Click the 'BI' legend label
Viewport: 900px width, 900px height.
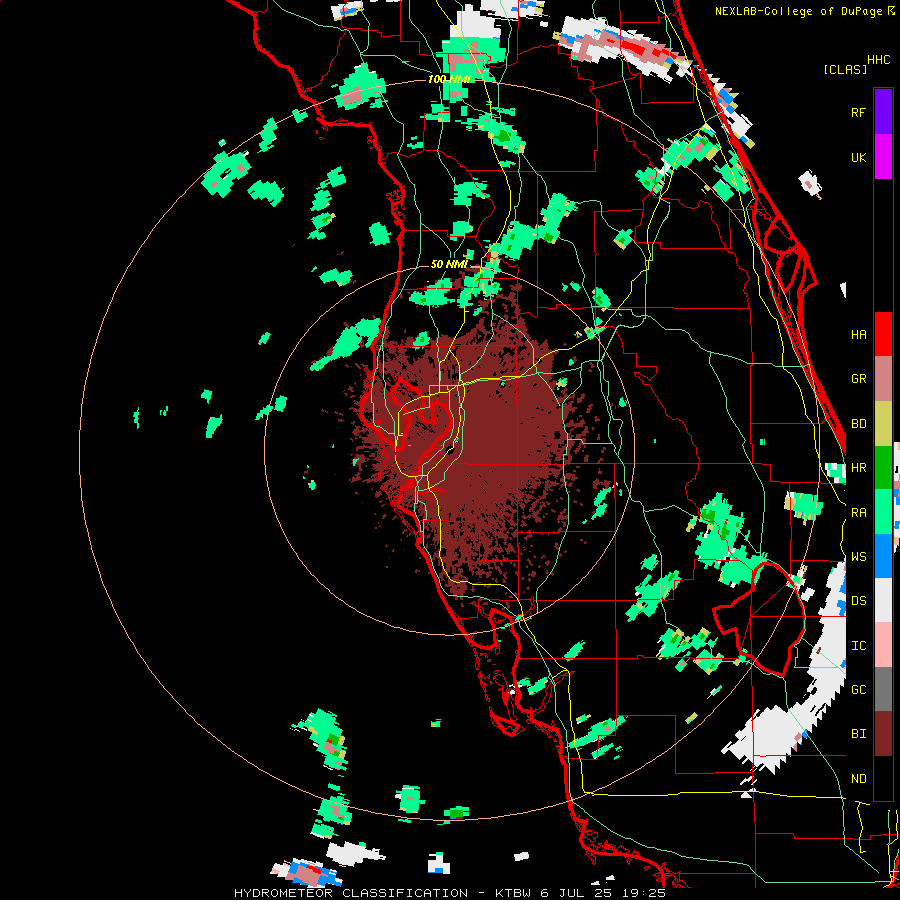(x=858, y=734)
